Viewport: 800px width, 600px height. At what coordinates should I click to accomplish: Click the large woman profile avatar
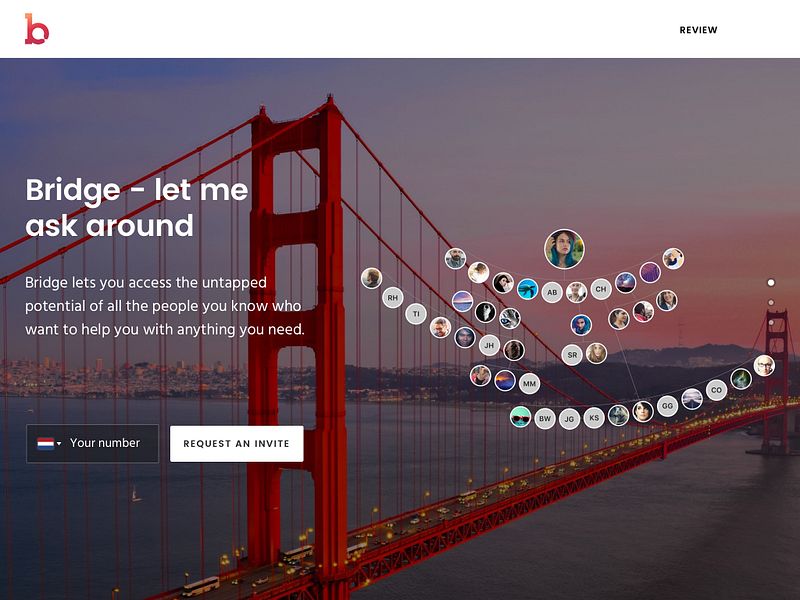point(564,249)
